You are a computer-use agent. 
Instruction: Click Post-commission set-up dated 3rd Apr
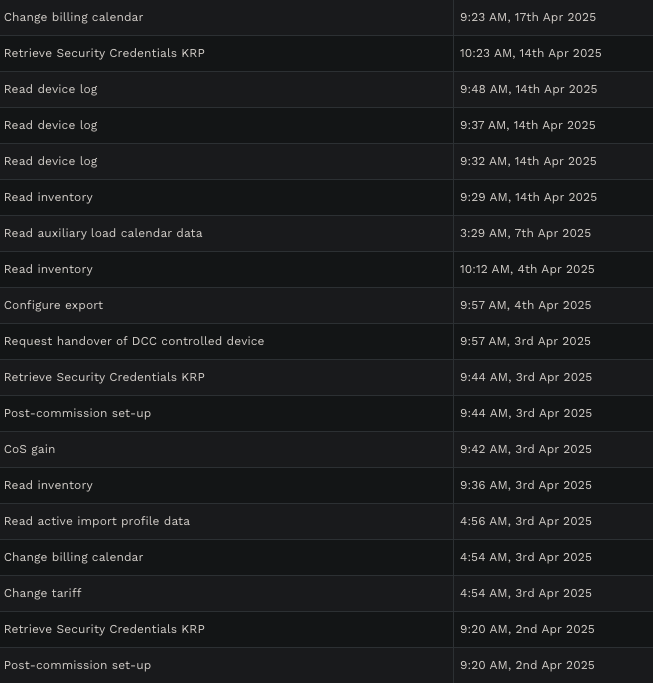point(326,413)
